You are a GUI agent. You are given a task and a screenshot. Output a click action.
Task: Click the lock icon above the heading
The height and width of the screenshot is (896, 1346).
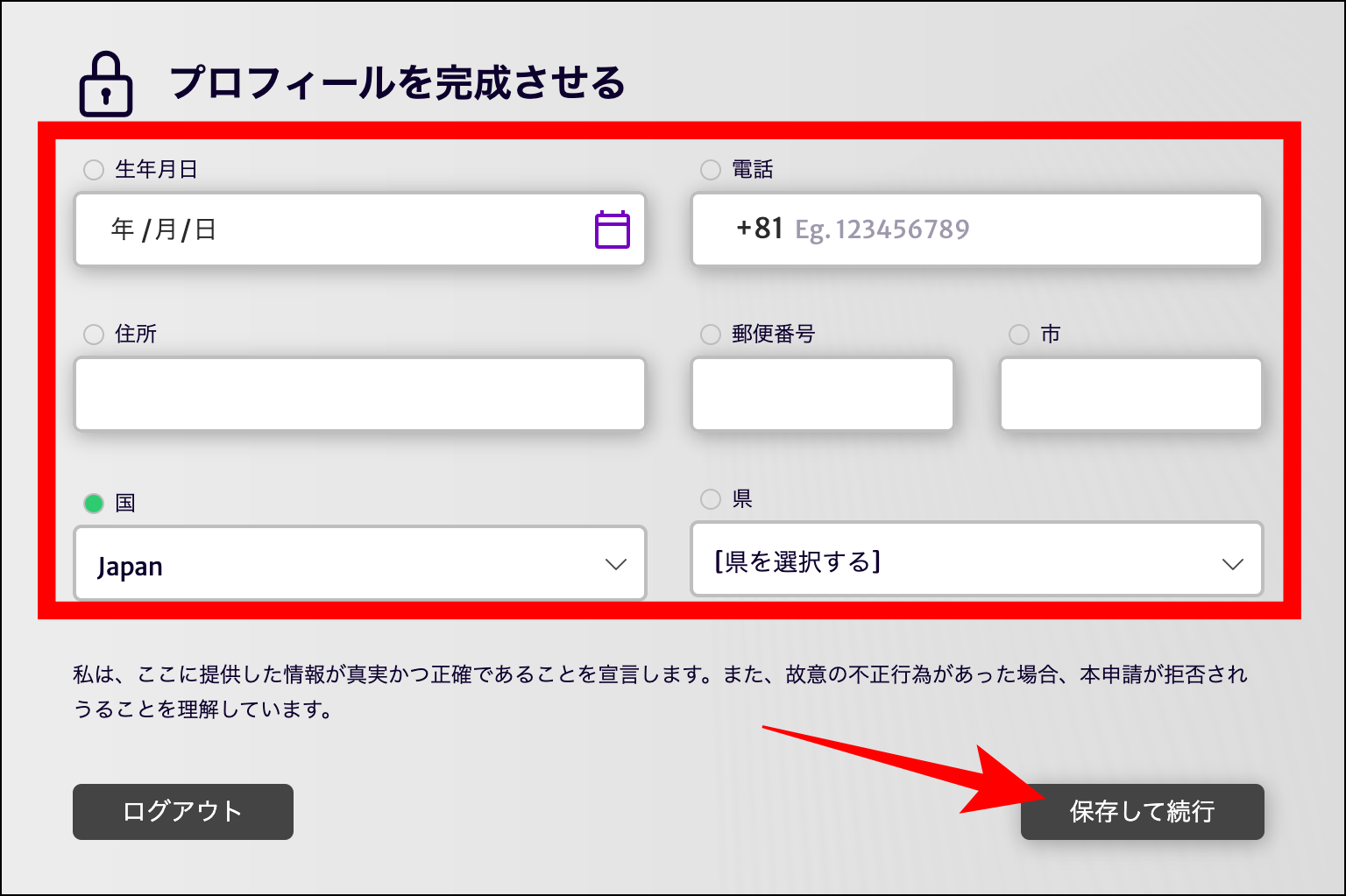(x=105, y=85)
